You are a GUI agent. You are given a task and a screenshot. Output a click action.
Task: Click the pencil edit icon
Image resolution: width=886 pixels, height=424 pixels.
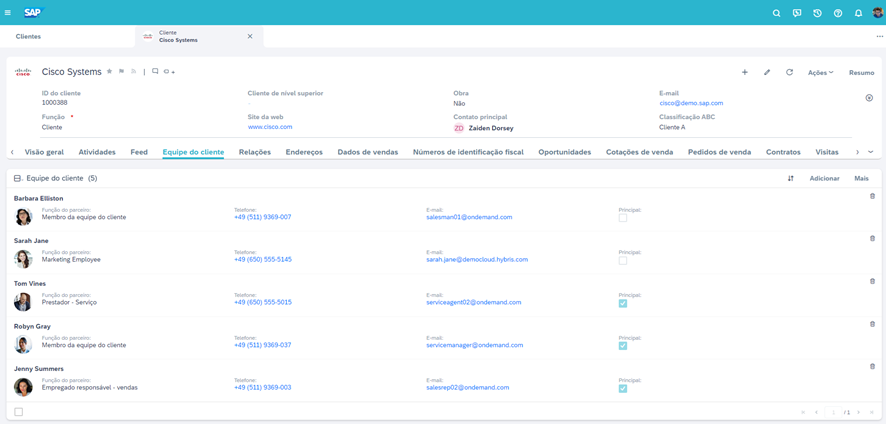point(767,72)
